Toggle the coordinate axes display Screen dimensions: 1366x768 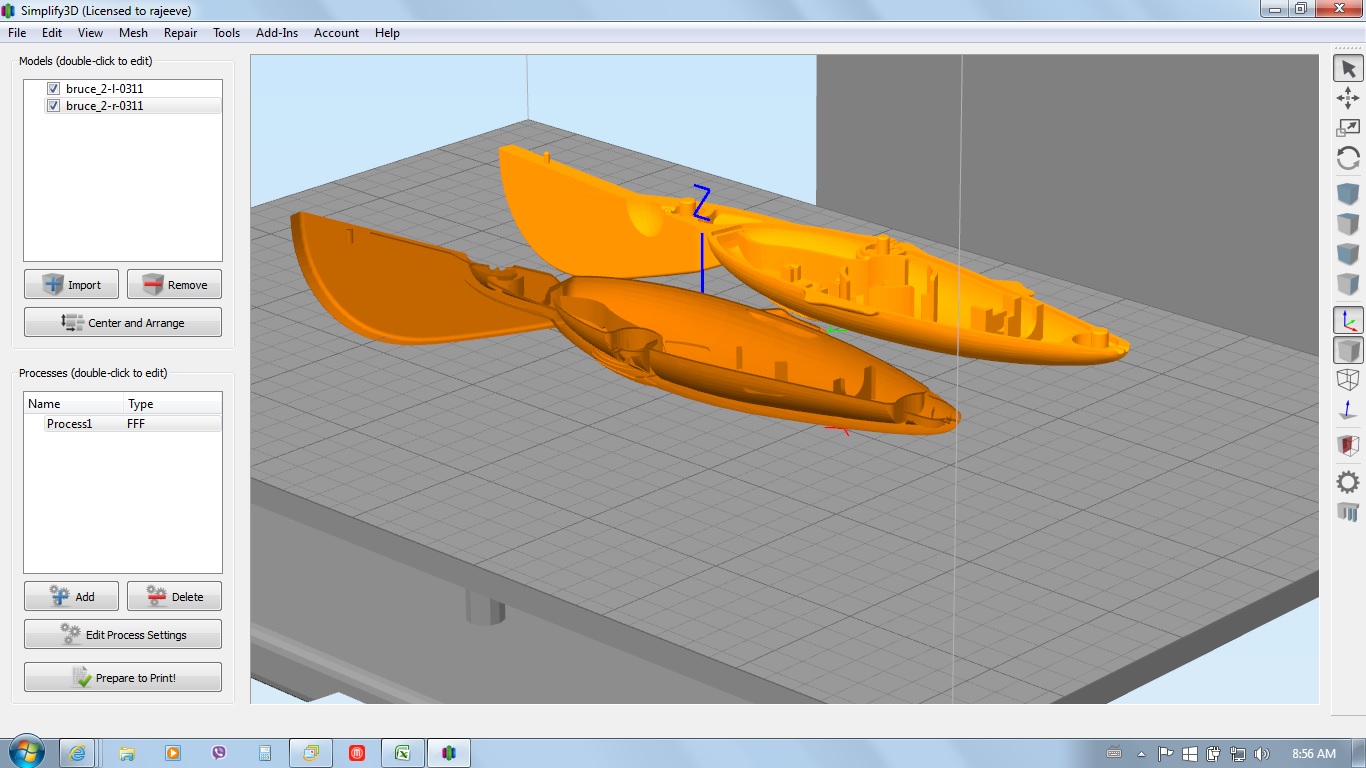(1348, 320)
